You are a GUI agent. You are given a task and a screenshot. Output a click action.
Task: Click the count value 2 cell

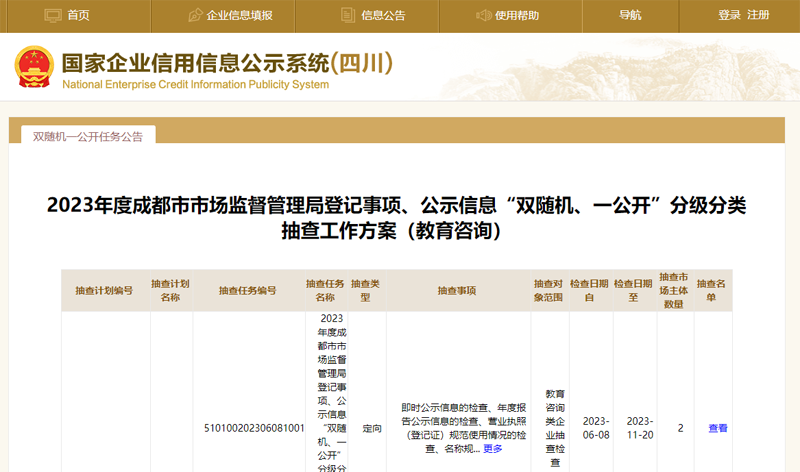coord(681,428)
